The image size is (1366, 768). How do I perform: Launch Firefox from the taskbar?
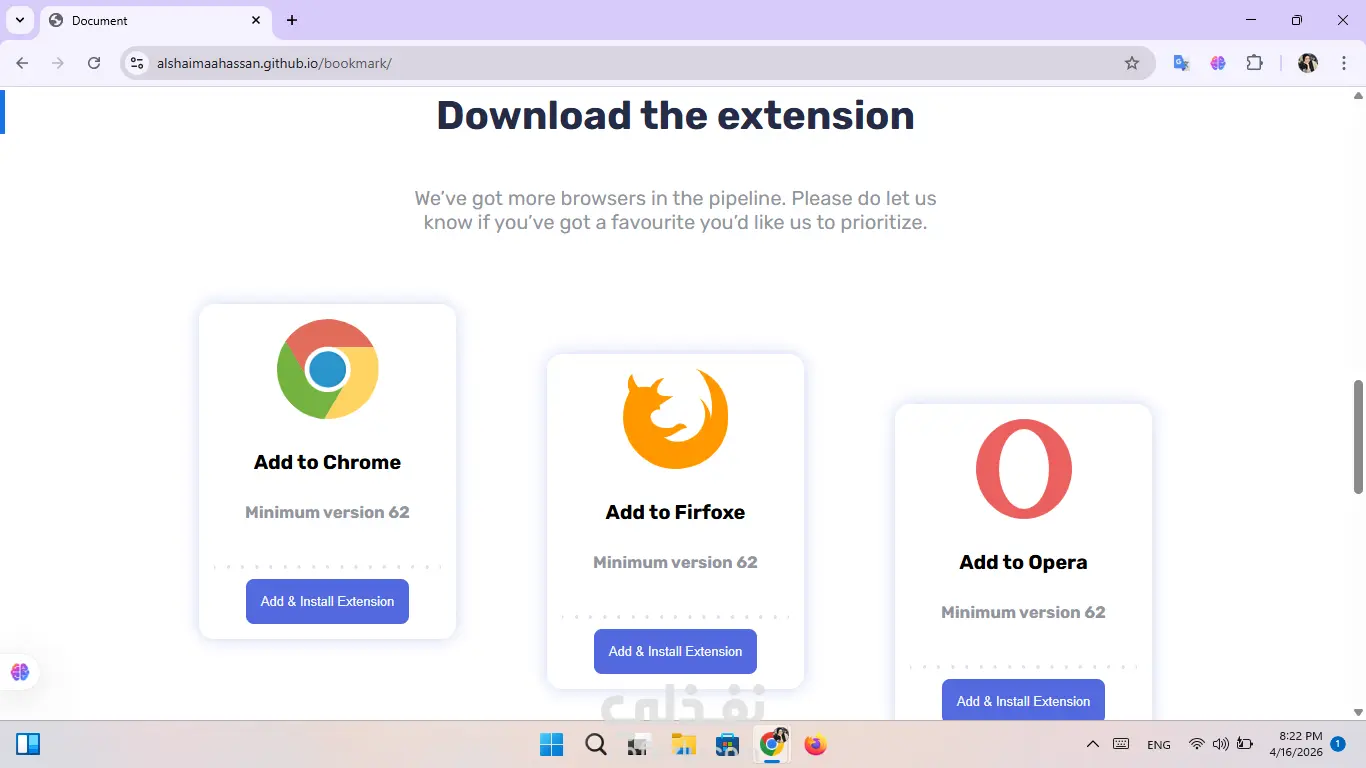815,745
